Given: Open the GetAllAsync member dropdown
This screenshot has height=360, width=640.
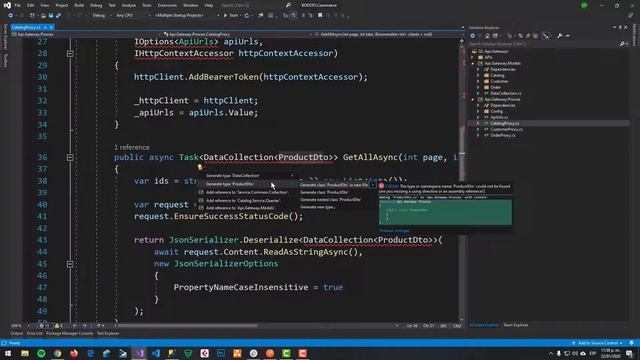Looking at the screenshot, I should 388,34.
